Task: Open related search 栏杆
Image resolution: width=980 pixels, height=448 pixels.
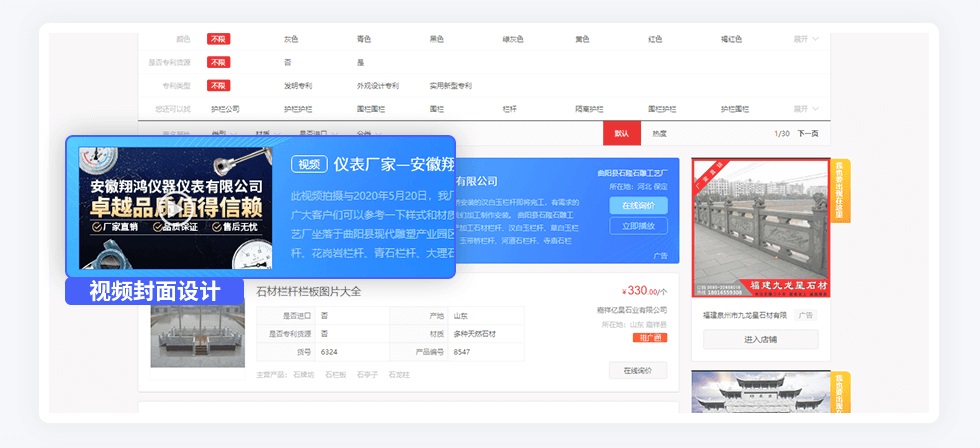Action: pyautogui.click(x=509, y=109)
